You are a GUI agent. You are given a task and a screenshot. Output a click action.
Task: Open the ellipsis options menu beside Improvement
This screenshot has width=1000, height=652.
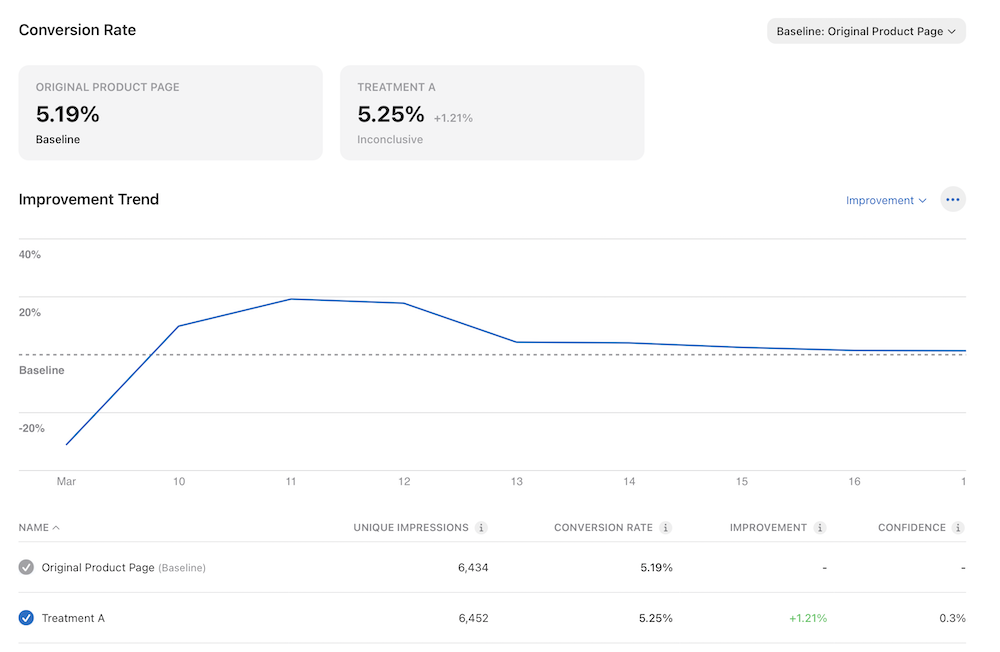(952, 199)
